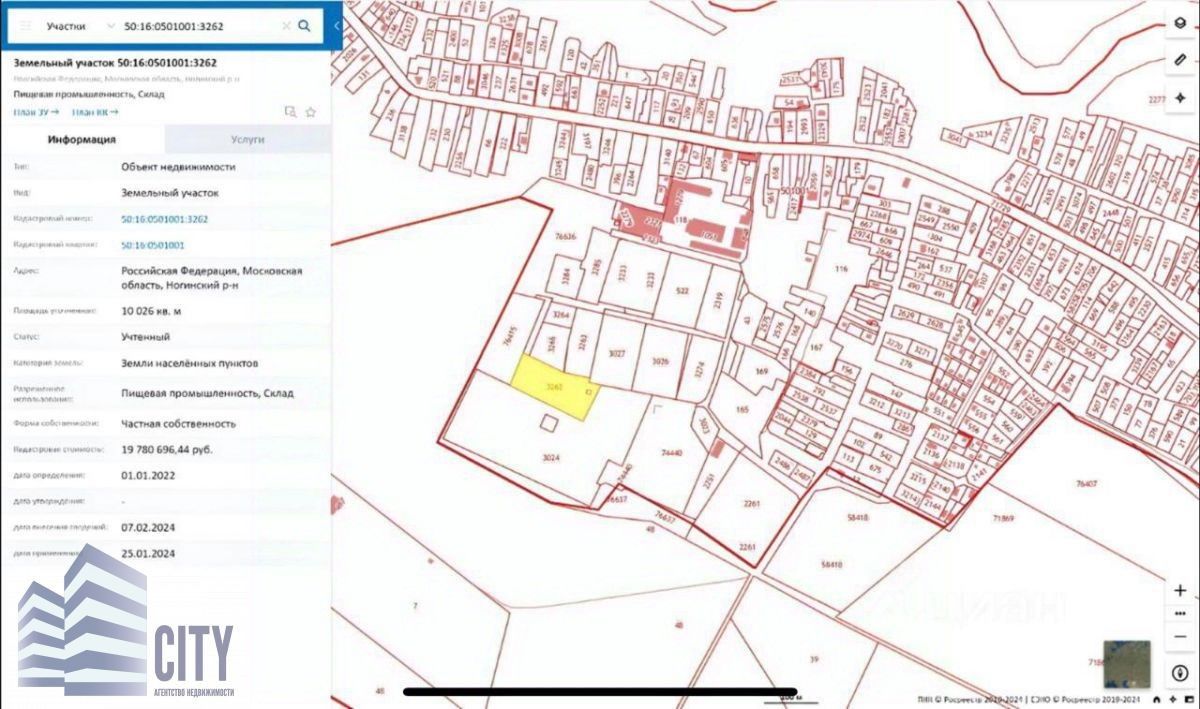Click the value Земли населённых пунктов

(190, 363)
